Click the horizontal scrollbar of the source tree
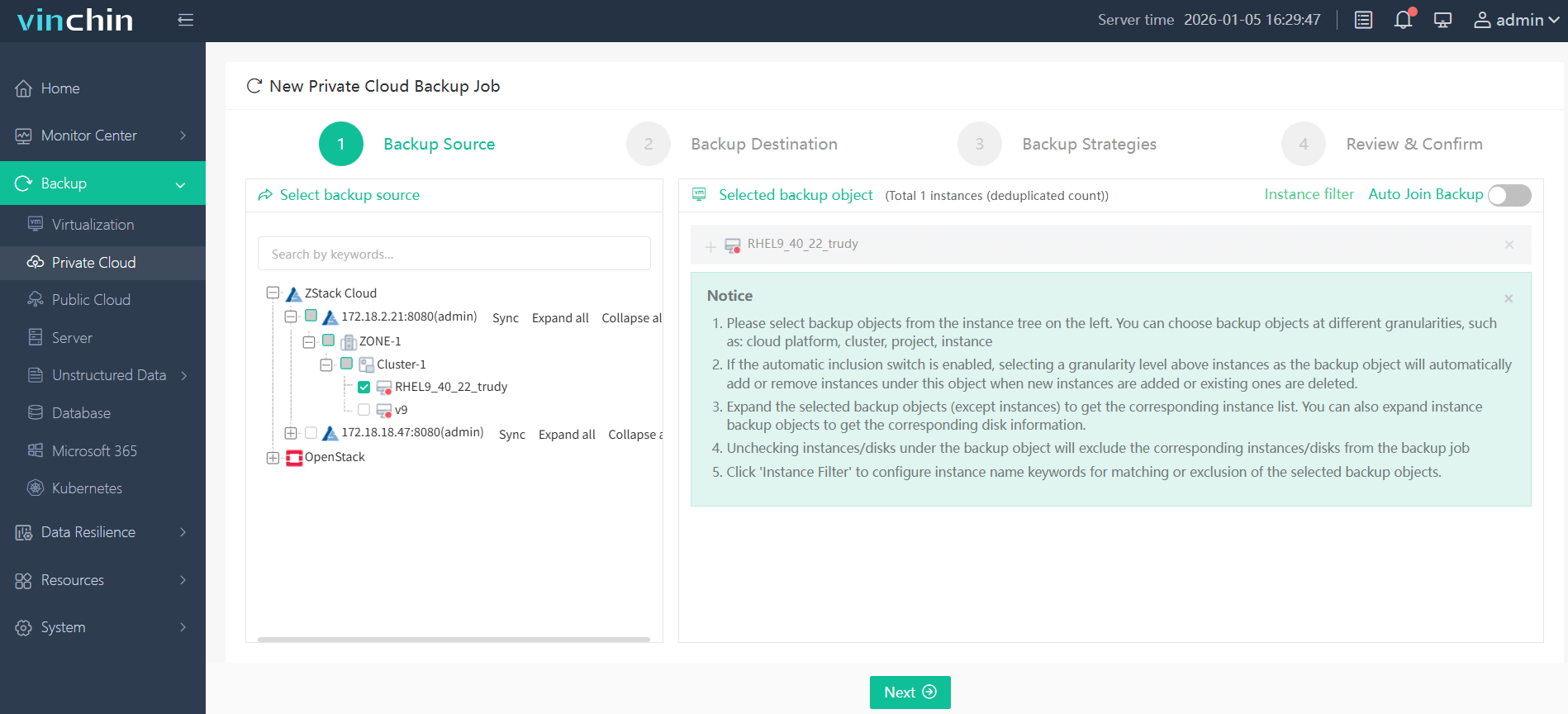 tap(454, 640)
